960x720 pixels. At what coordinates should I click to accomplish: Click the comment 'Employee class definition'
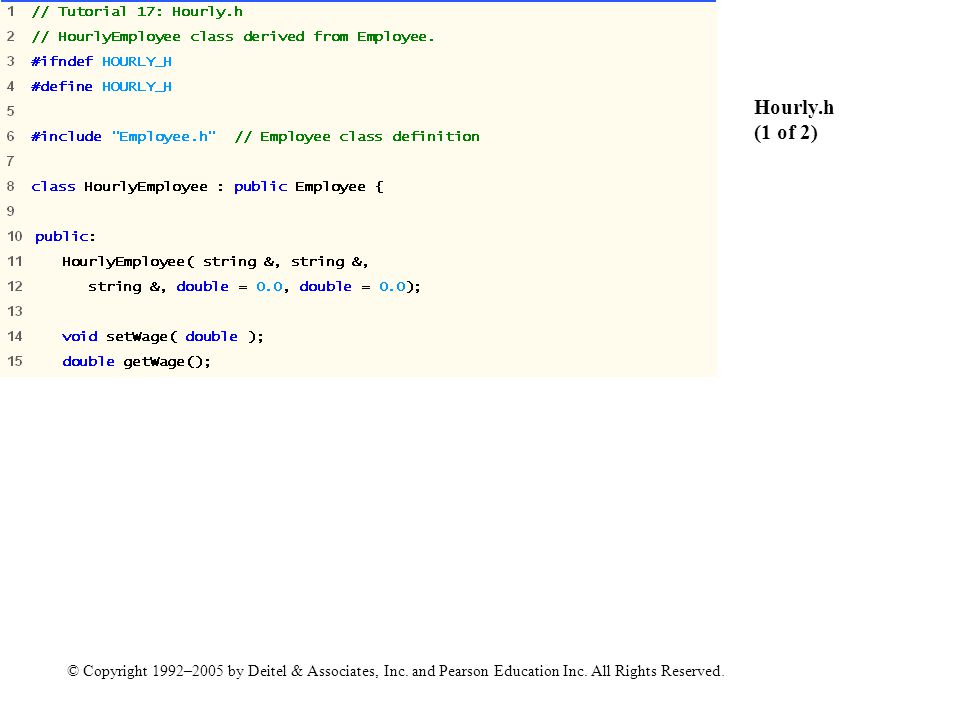pos(357,137)
